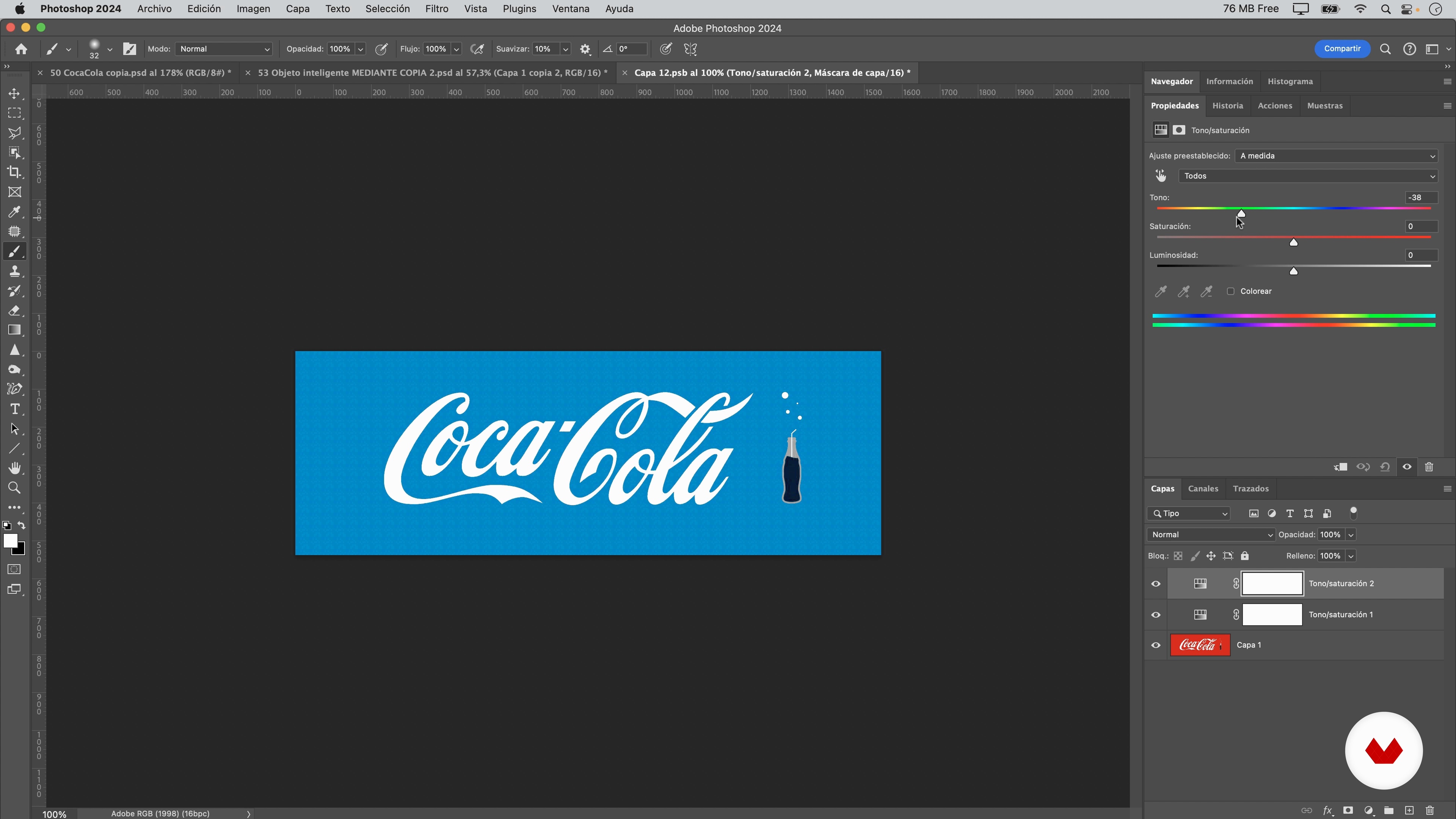Hide the Capa 1 layer
Image resolution: width=1456 pixels, height=819 pixels.
tap(1156, 645)
